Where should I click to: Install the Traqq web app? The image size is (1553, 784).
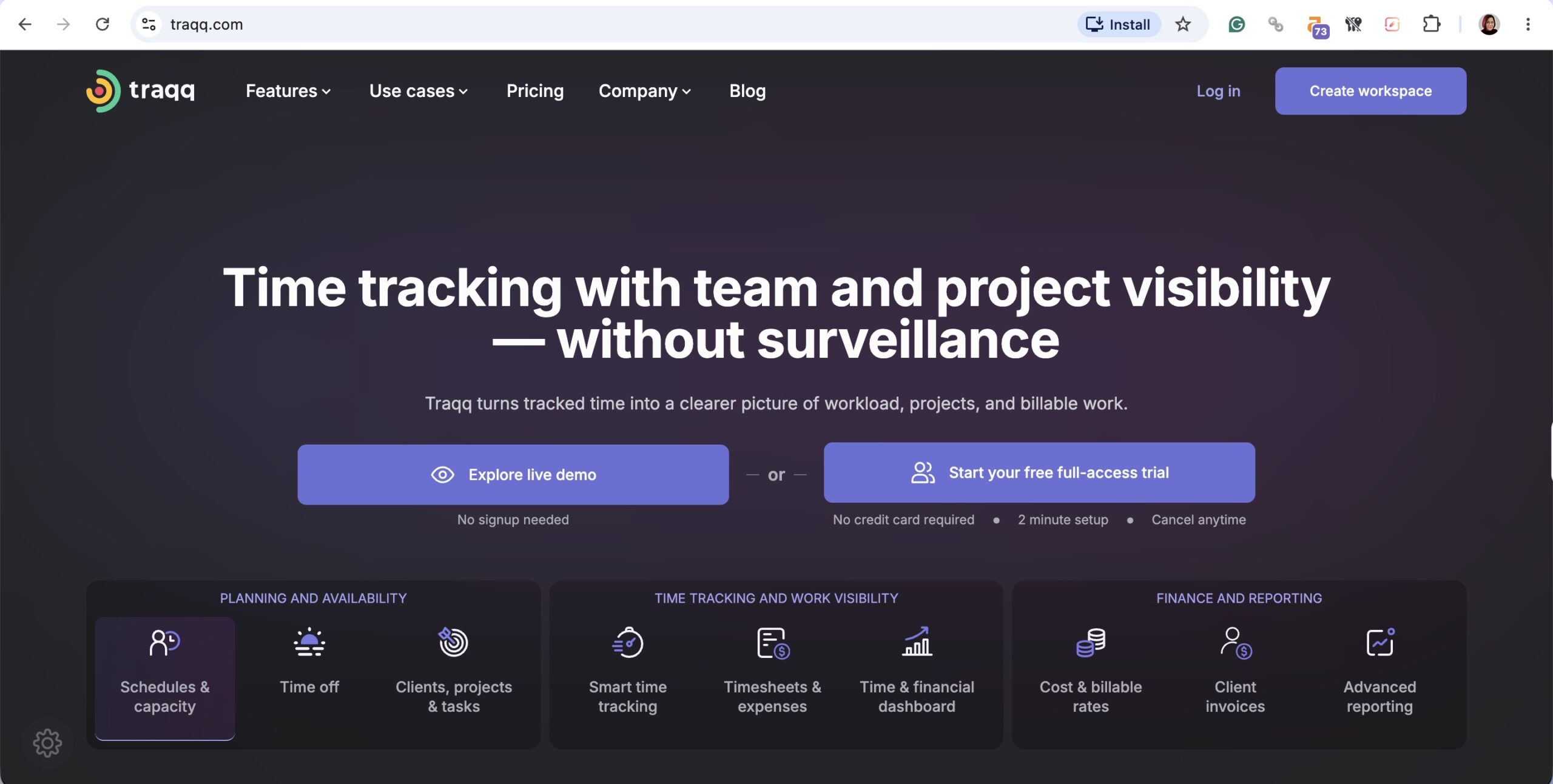[x=1119, y=24]
